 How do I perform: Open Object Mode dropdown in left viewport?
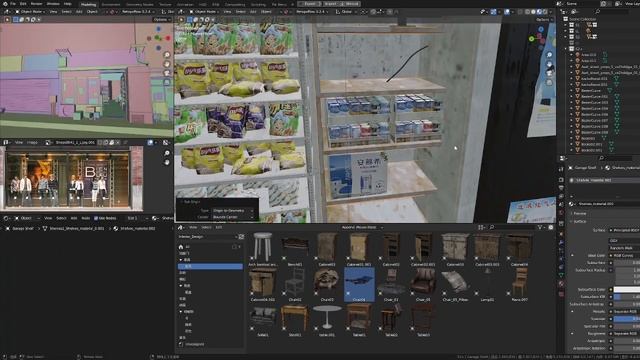point(31,12)
